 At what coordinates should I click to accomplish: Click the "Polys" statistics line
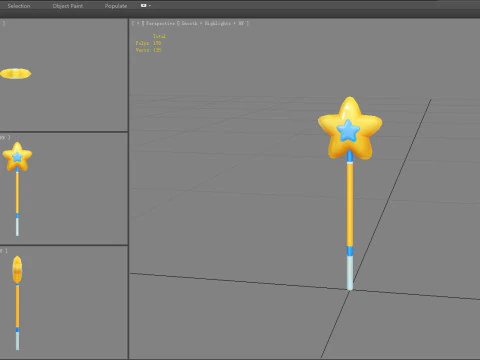pyautogui.click(x=148, y=43)
